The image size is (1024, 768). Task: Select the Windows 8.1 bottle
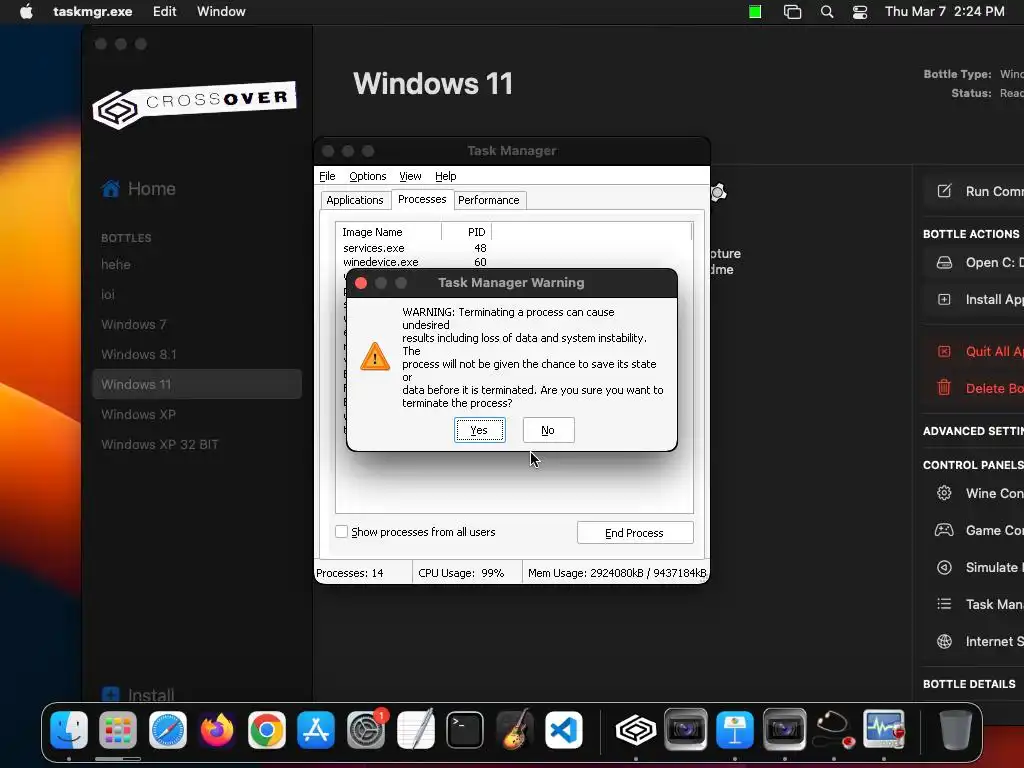(x=138, y=355)
